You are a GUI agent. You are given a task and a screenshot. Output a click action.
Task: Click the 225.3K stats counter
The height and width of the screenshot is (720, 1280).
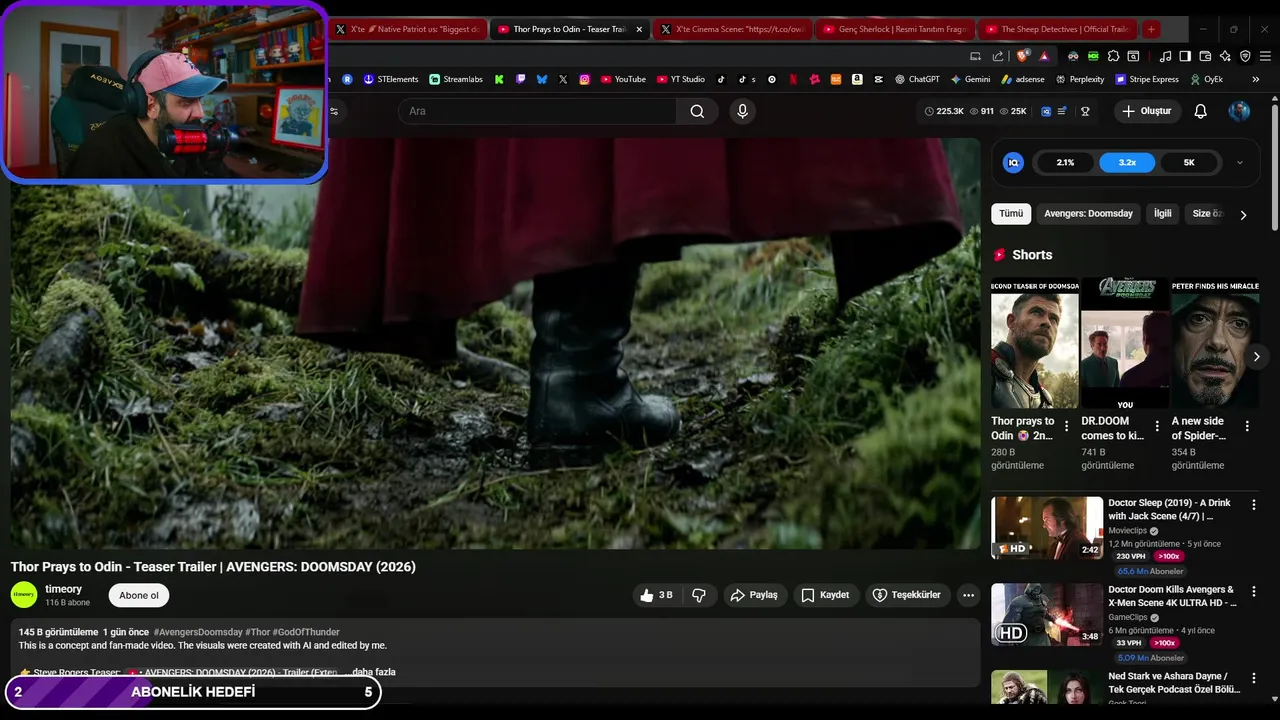(x=944, y=111)
